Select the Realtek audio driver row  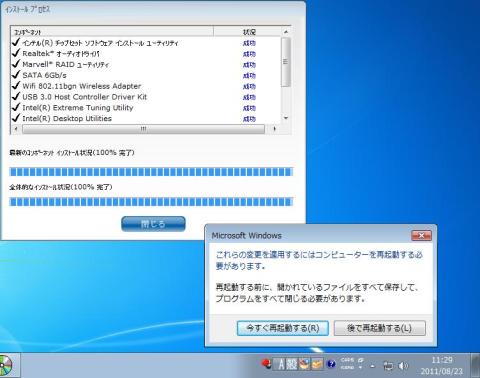(146, 54)
